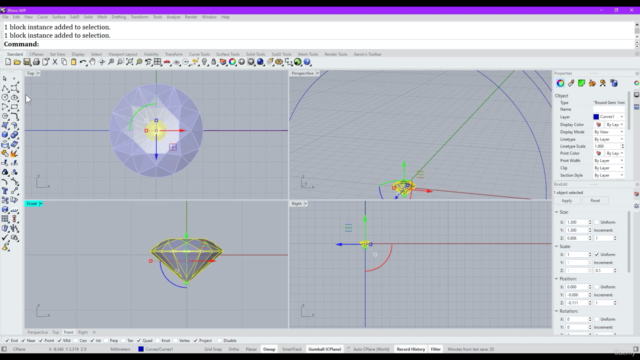Open the Transform menu
Image resolution: width=640 pixels, height=360 pixels.
tap(140, 17)
